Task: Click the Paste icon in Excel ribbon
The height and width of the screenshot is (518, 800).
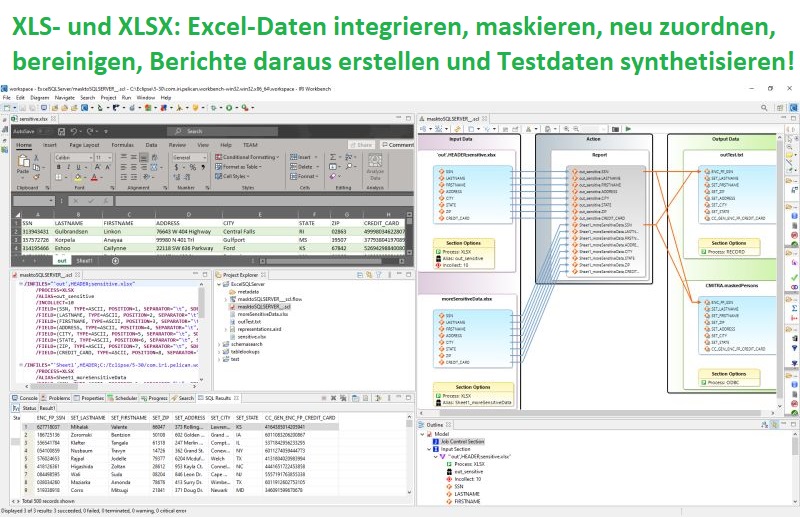Action: coord(23,169)
